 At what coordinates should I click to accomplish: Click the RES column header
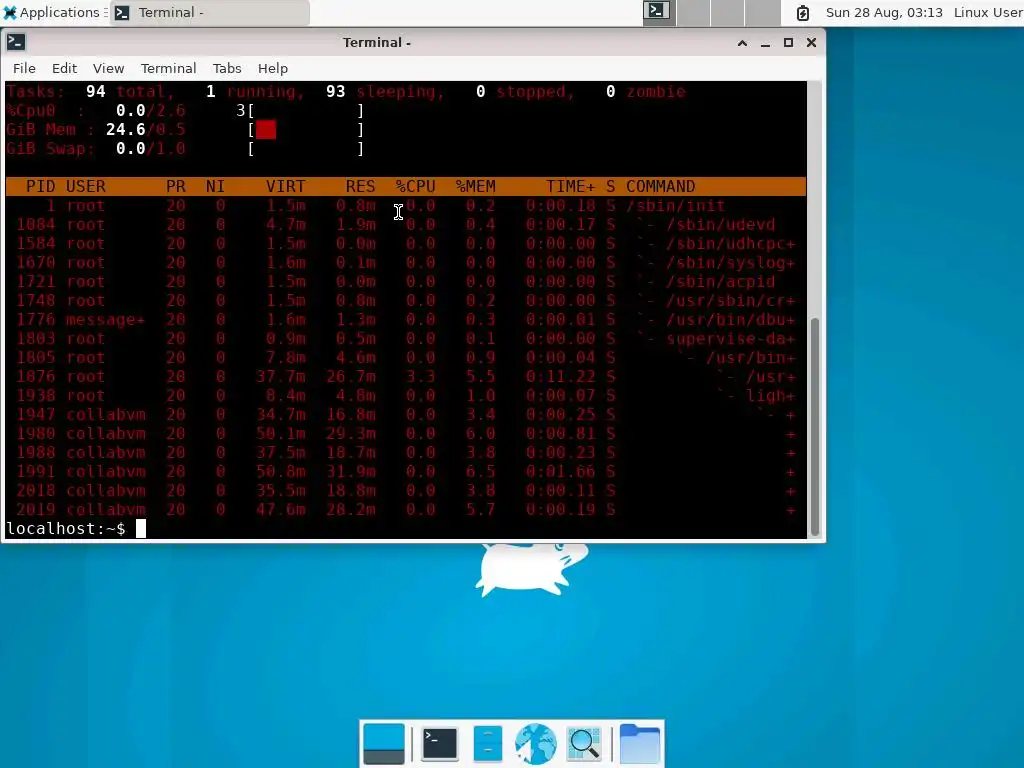pos(360,187)
